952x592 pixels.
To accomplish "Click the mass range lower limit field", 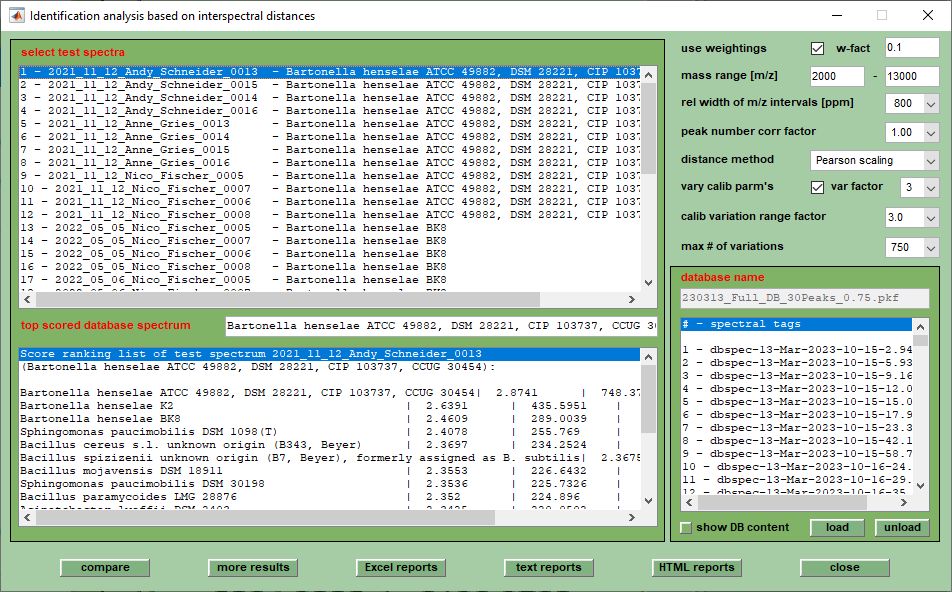I will [x=837, y=76].
